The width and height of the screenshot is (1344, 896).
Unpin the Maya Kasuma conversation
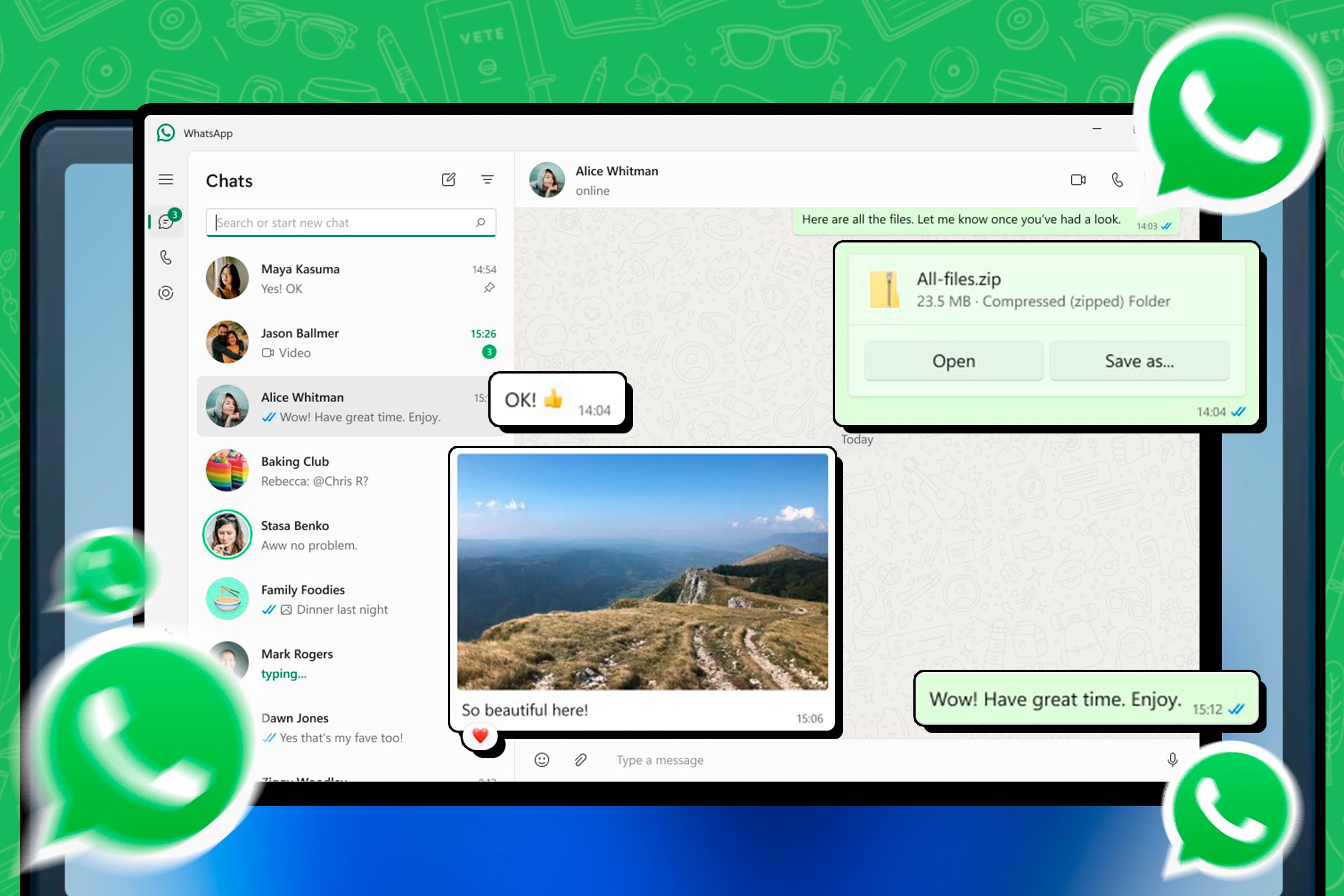coord(488,288)
